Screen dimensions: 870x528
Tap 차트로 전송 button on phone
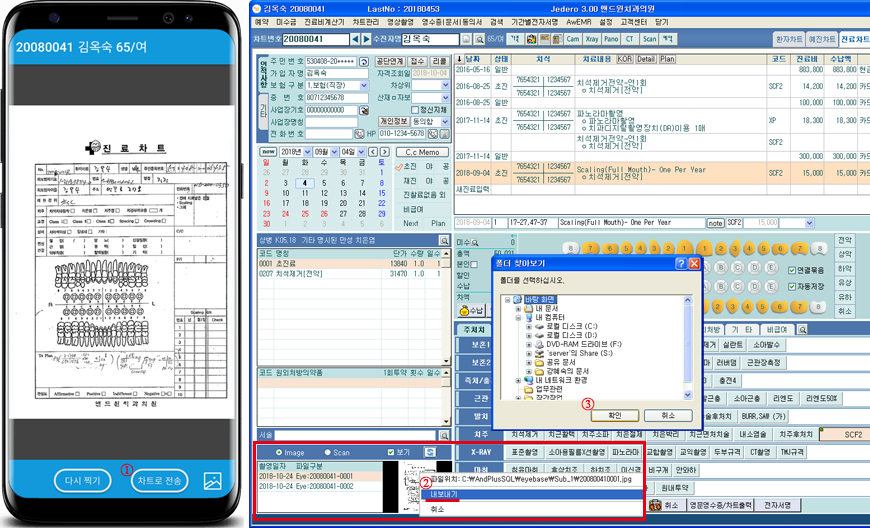click(160, 480)
